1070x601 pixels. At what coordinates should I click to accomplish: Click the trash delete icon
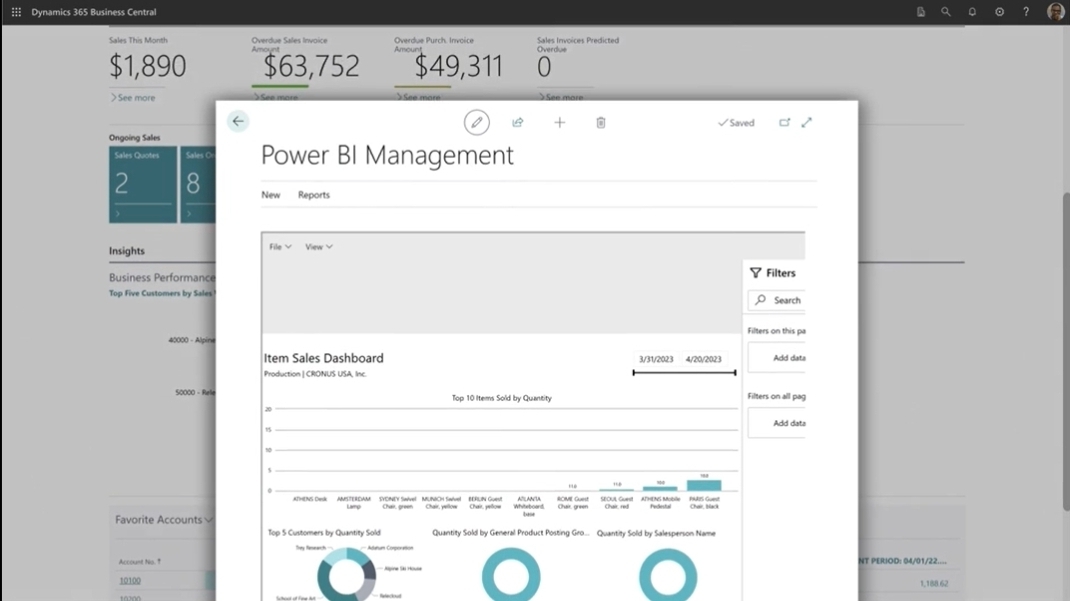click(x=601, y=122)
